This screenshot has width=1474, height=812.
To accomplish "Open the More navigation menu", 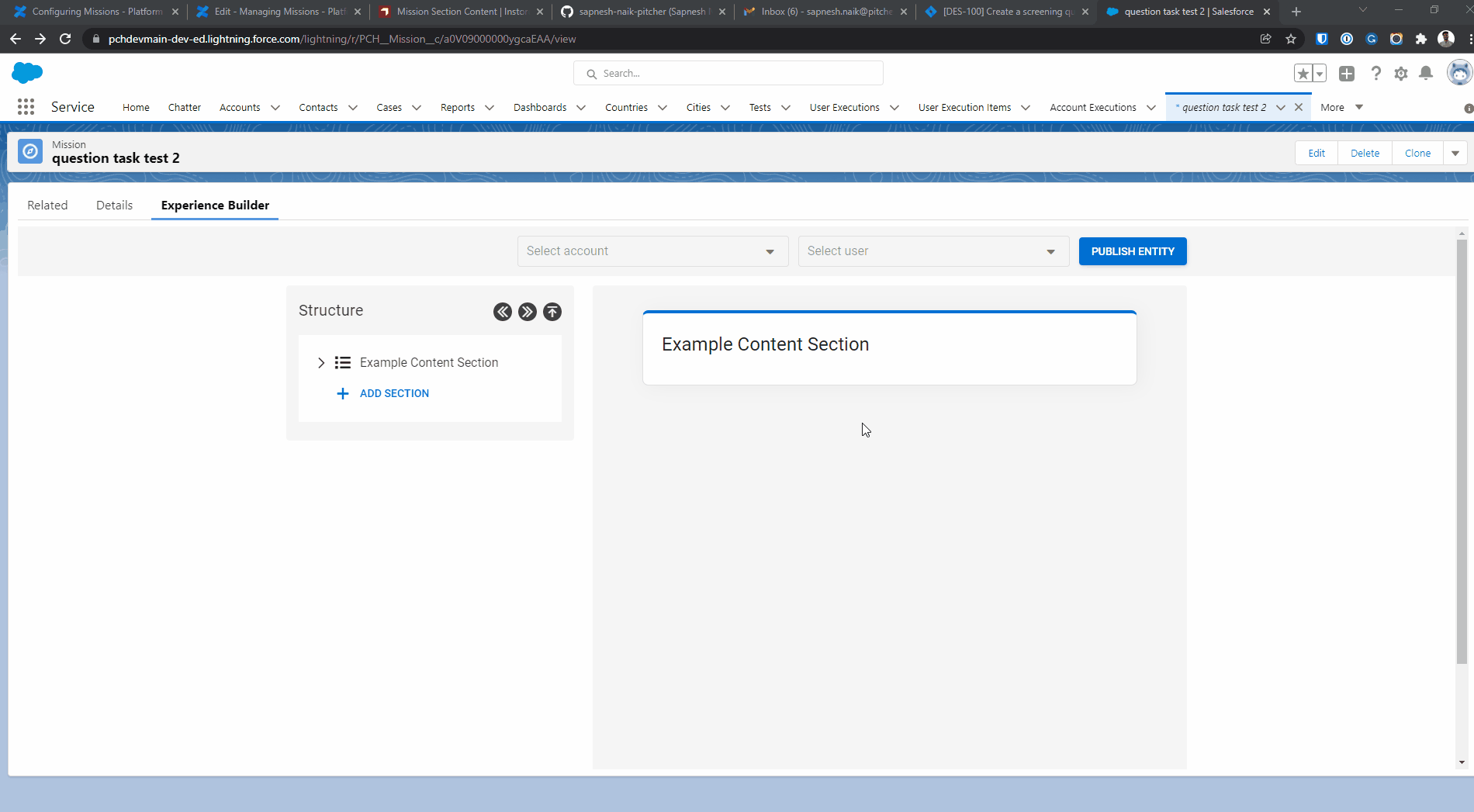I will point(1341,108).
